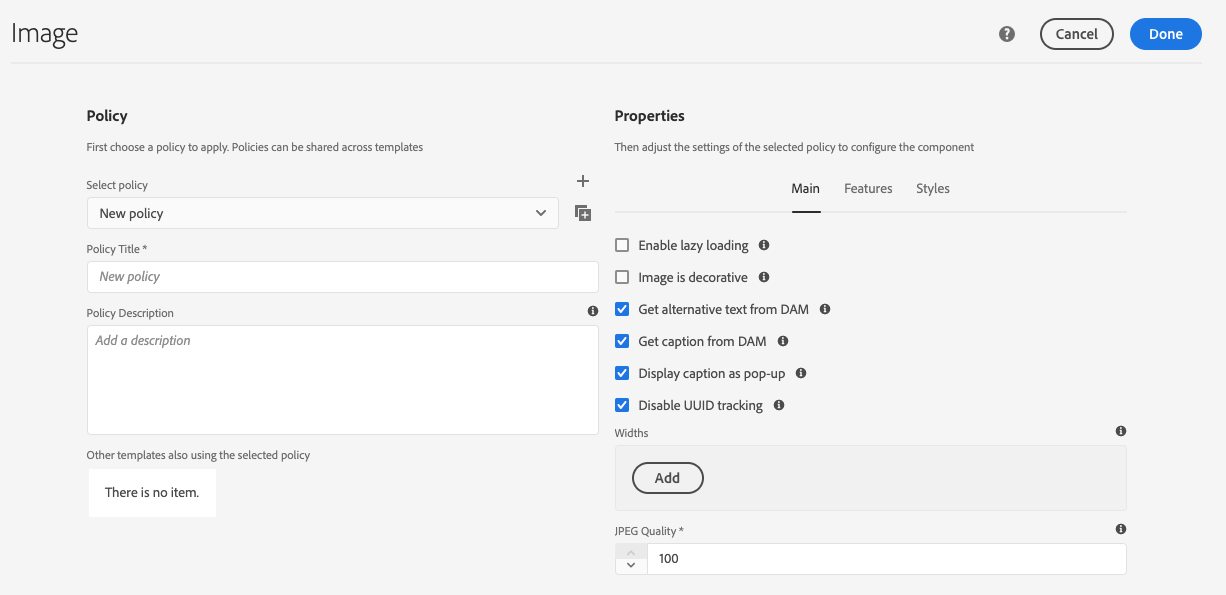Click info icon for Widths section
The width and height of the screenshot is (1226, 595).
tap(1121, 431)
